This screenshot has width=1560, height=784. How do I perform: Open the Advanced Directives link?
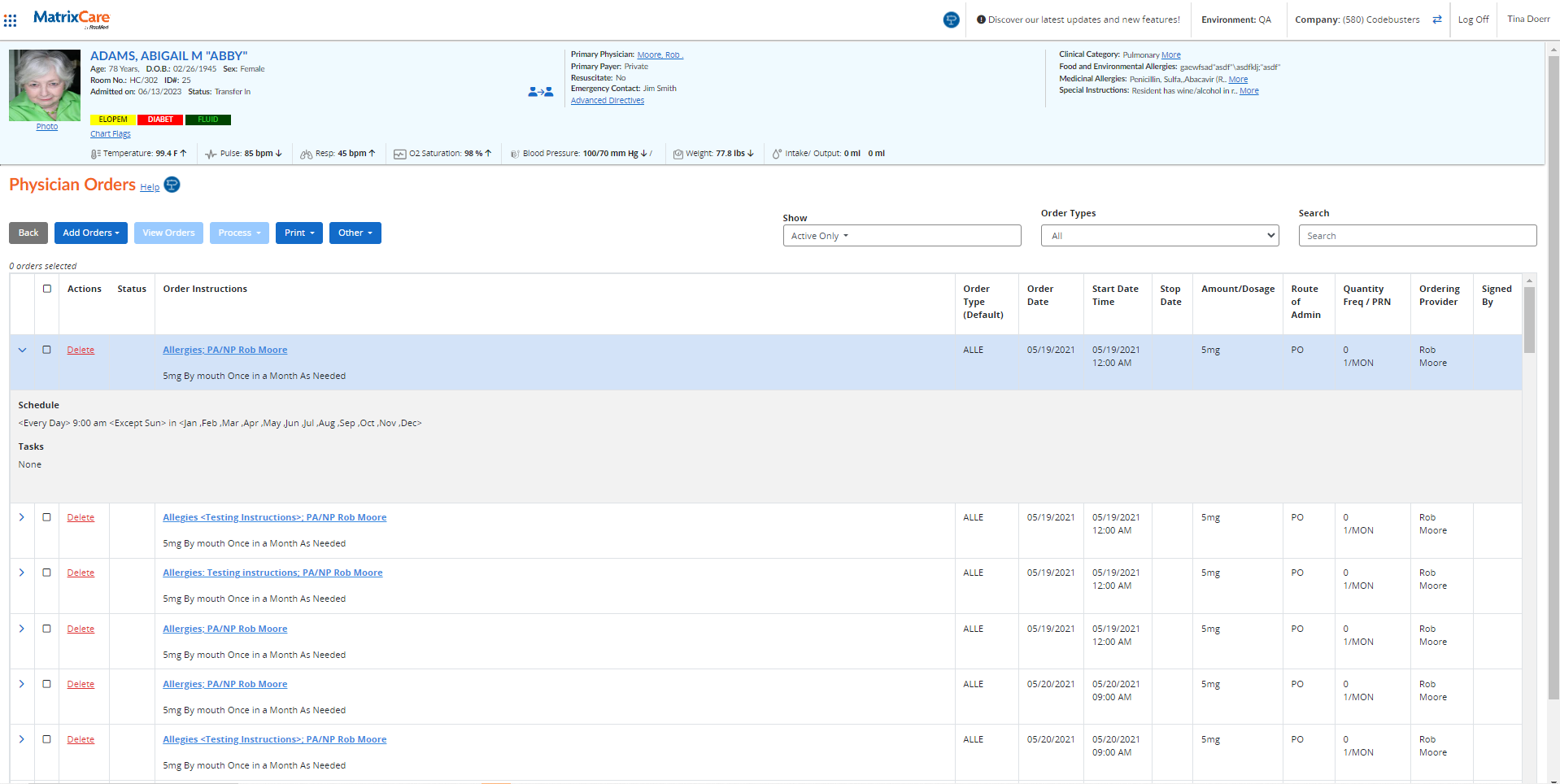(608, 101)
